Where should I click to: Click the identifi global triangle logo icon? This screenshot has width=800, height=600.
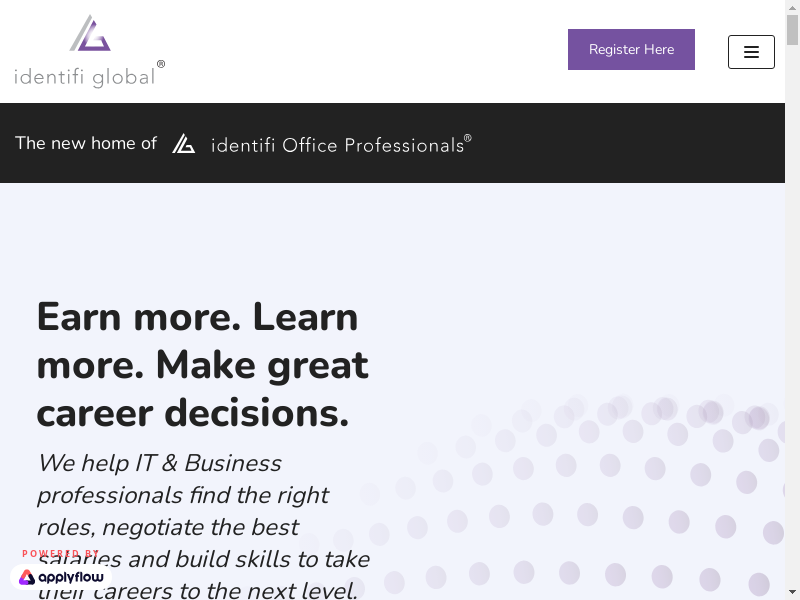90,34
